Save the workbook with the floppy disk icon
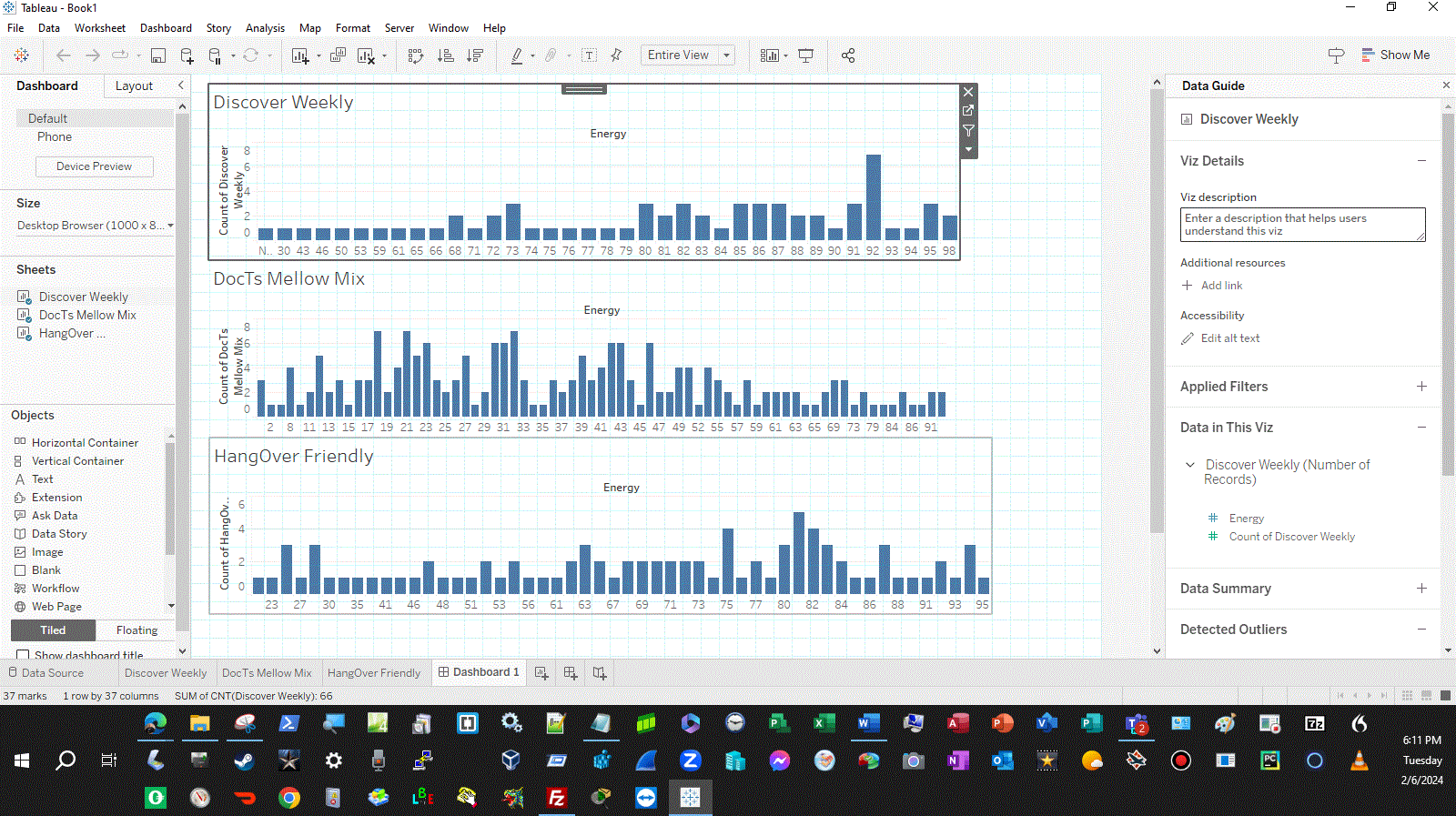 [x=158, y=55]
